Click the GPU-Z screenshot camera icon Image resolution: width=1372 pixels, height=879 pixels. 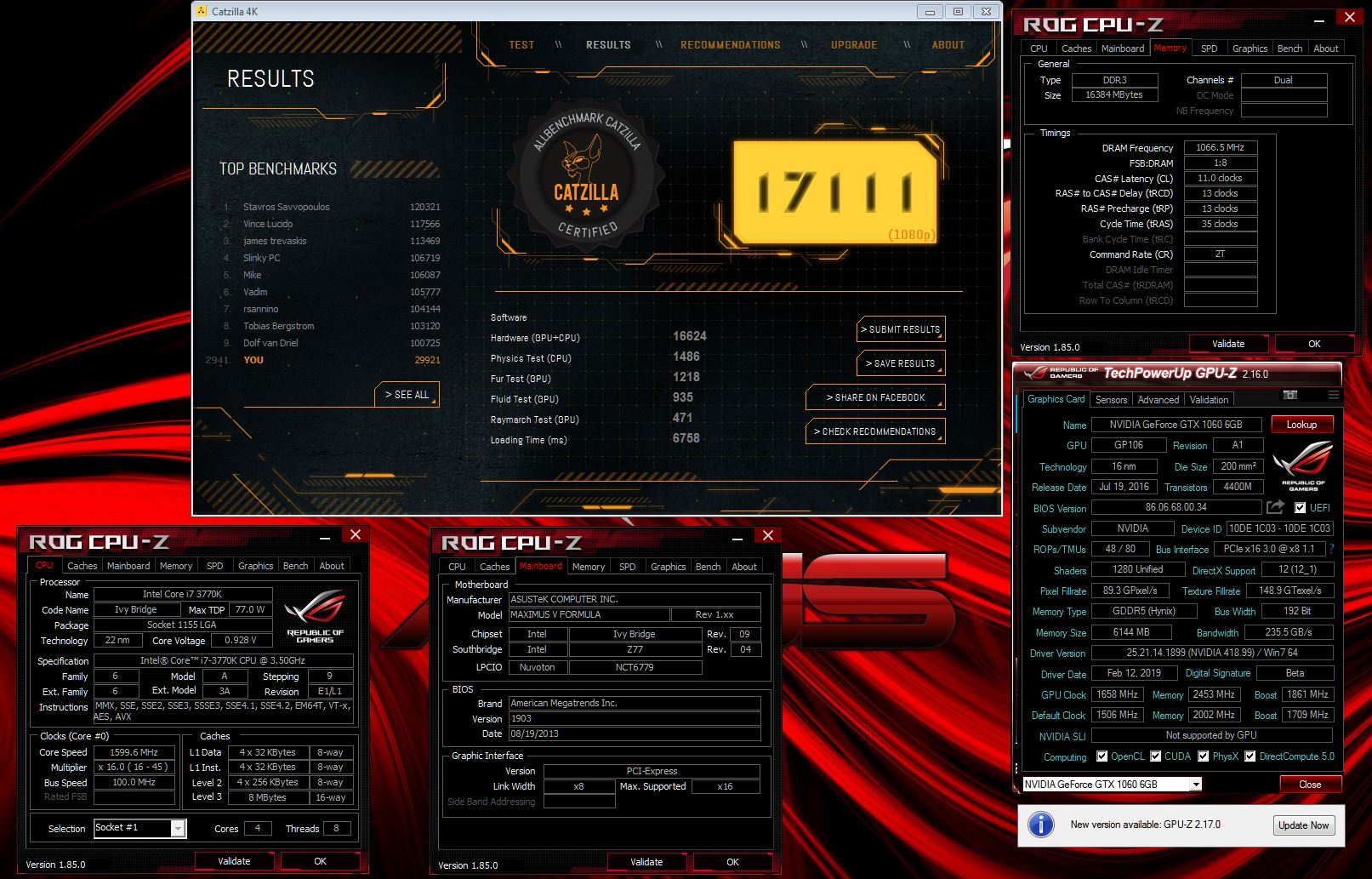1290,395
